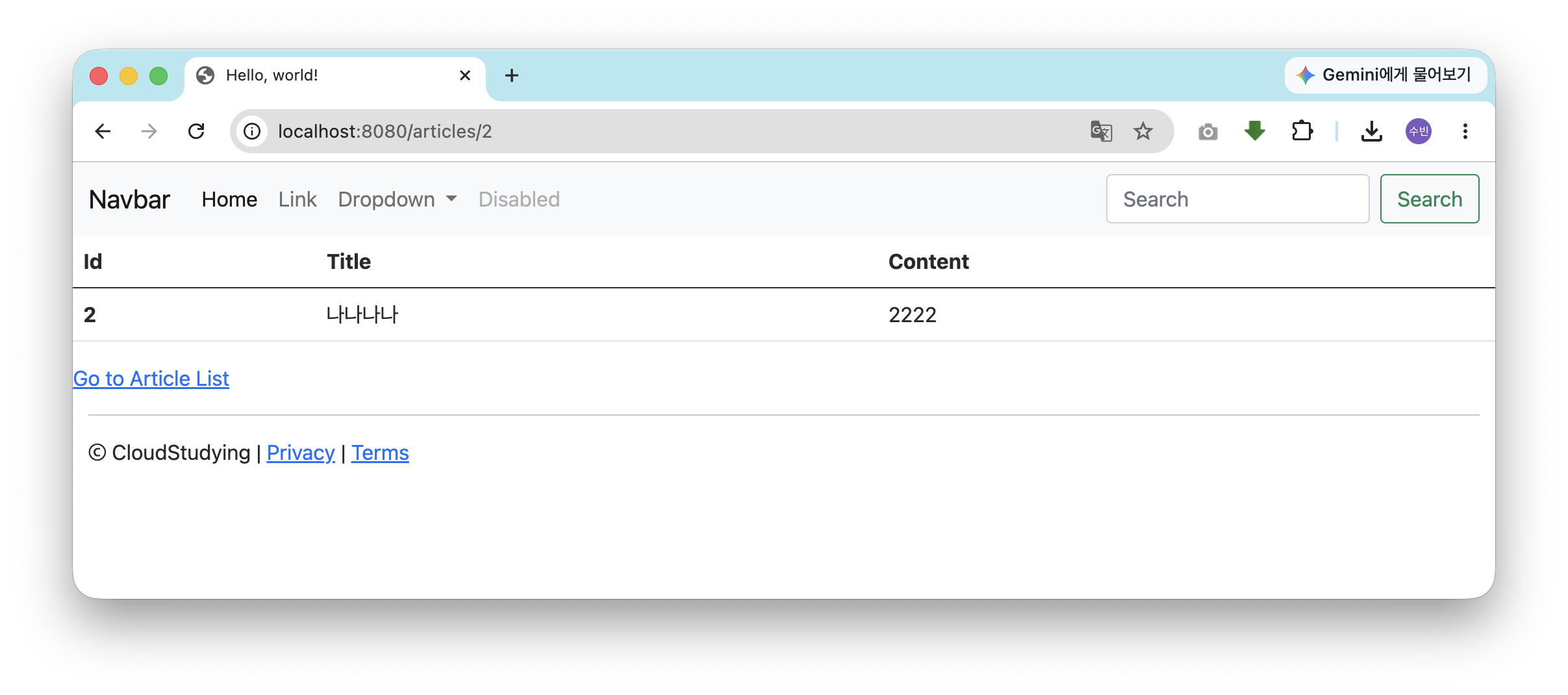Screen dimensions: 1568x695
Task: Open a new tab with plus
Action: pyautogui.click(x=512, y=75)
